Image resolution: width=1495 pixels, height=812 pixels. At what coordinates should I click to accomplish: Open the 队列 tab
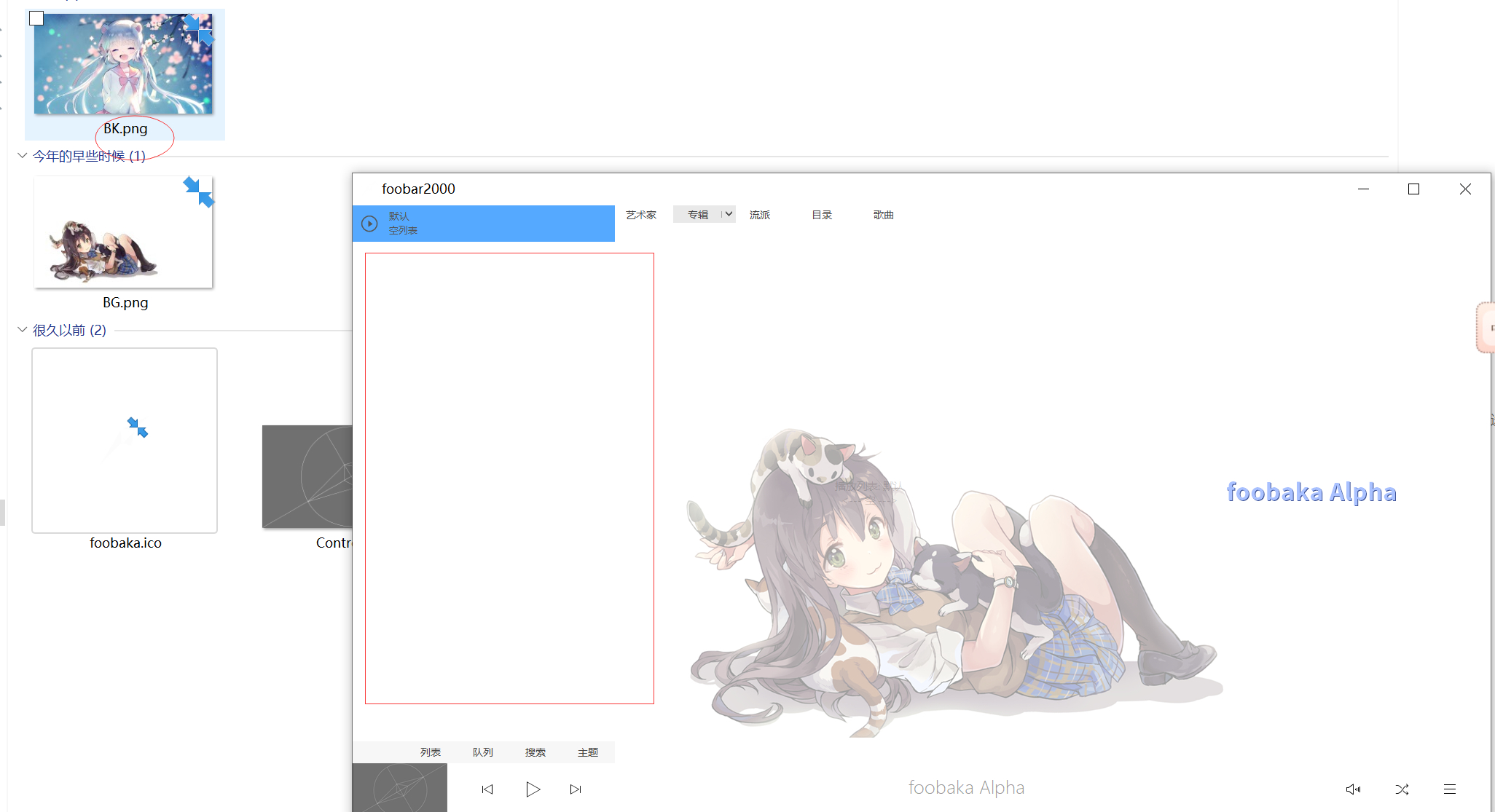[x=482, y=752]
